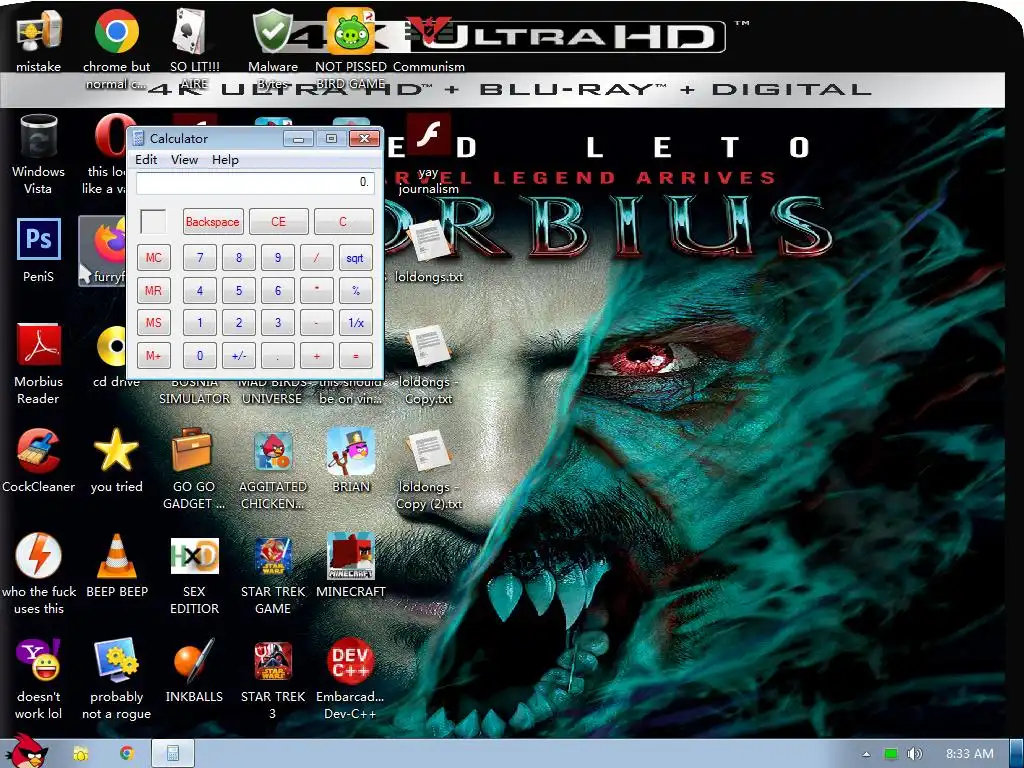Click the 8:33 AM taskbar clock
Viewport: 1024px width, 768px height.
[x=969, y=754]
